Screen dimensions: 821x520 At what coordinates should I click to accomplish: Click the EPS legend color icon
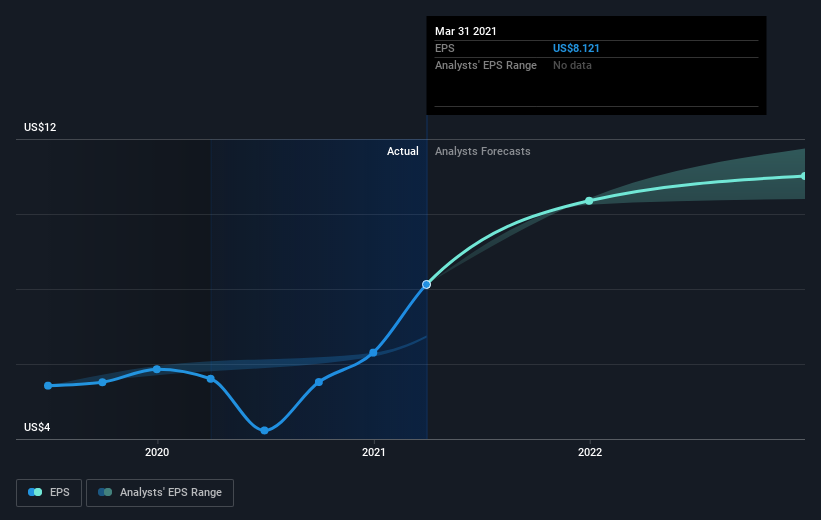[35, 492]
